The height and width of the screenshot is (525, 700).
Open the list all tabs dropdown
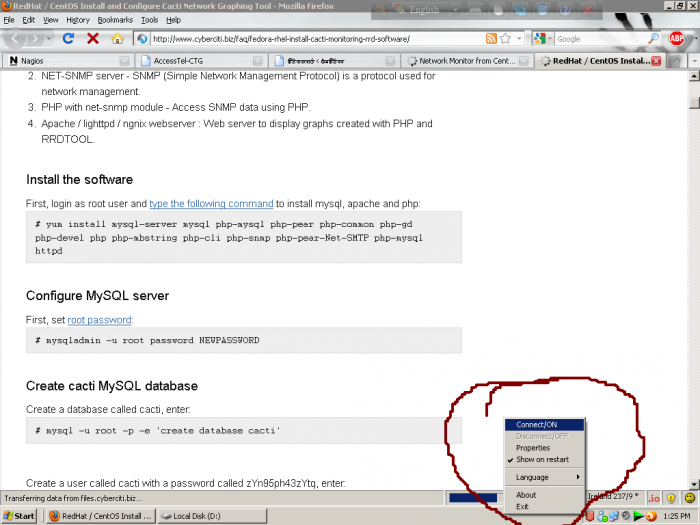tap(694, 61)
